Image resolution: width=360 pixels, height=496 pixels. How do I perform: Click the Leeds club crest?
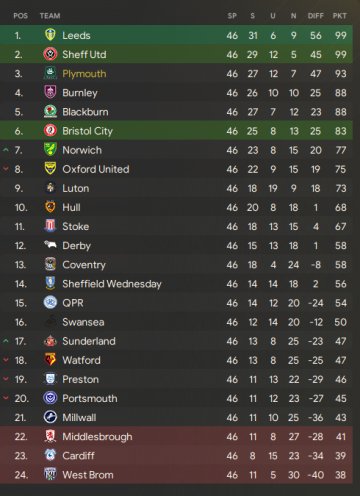(50, 35)
